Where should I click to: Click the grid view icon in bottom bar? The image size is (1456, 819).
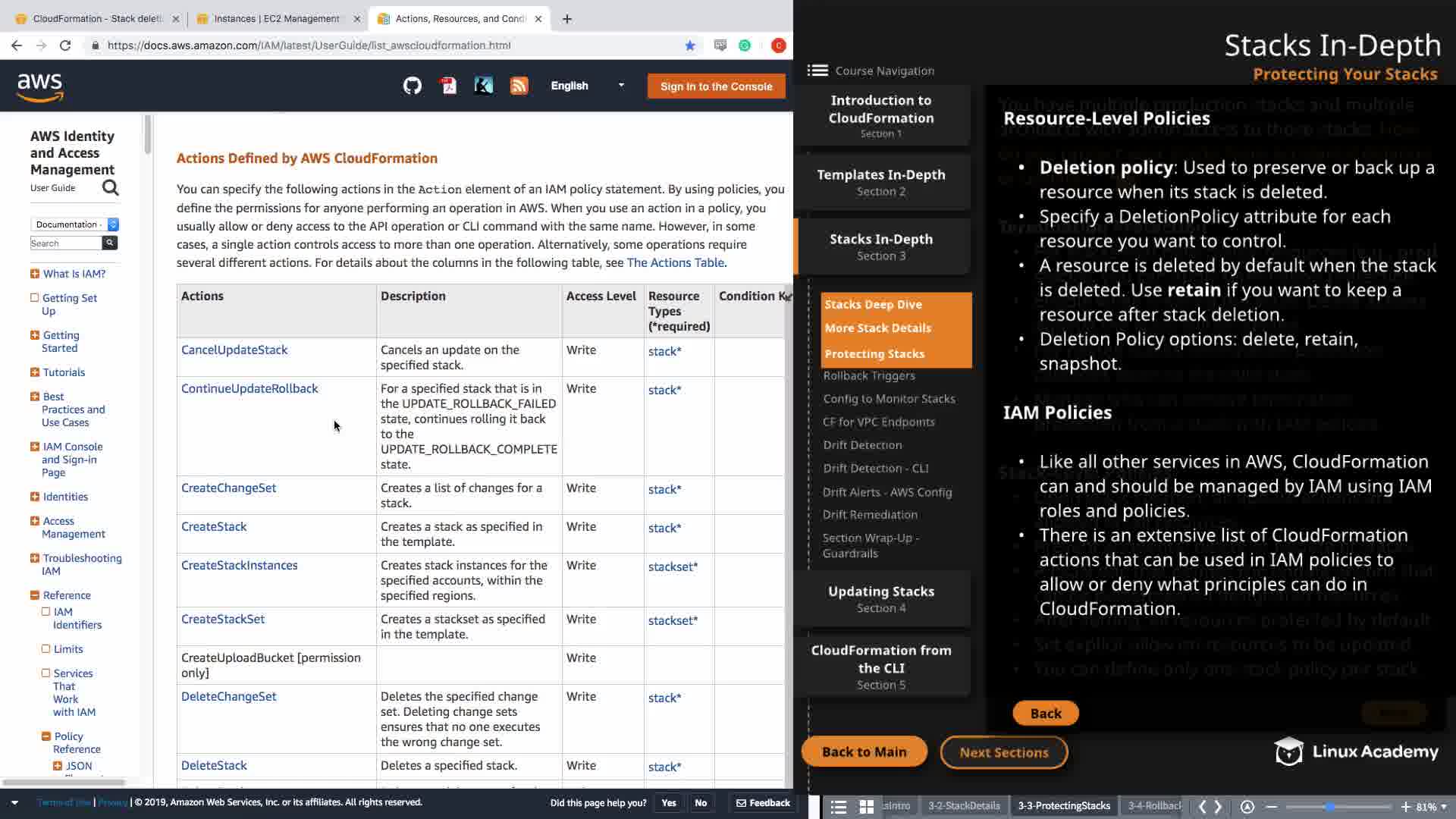(x=866, y=807)
